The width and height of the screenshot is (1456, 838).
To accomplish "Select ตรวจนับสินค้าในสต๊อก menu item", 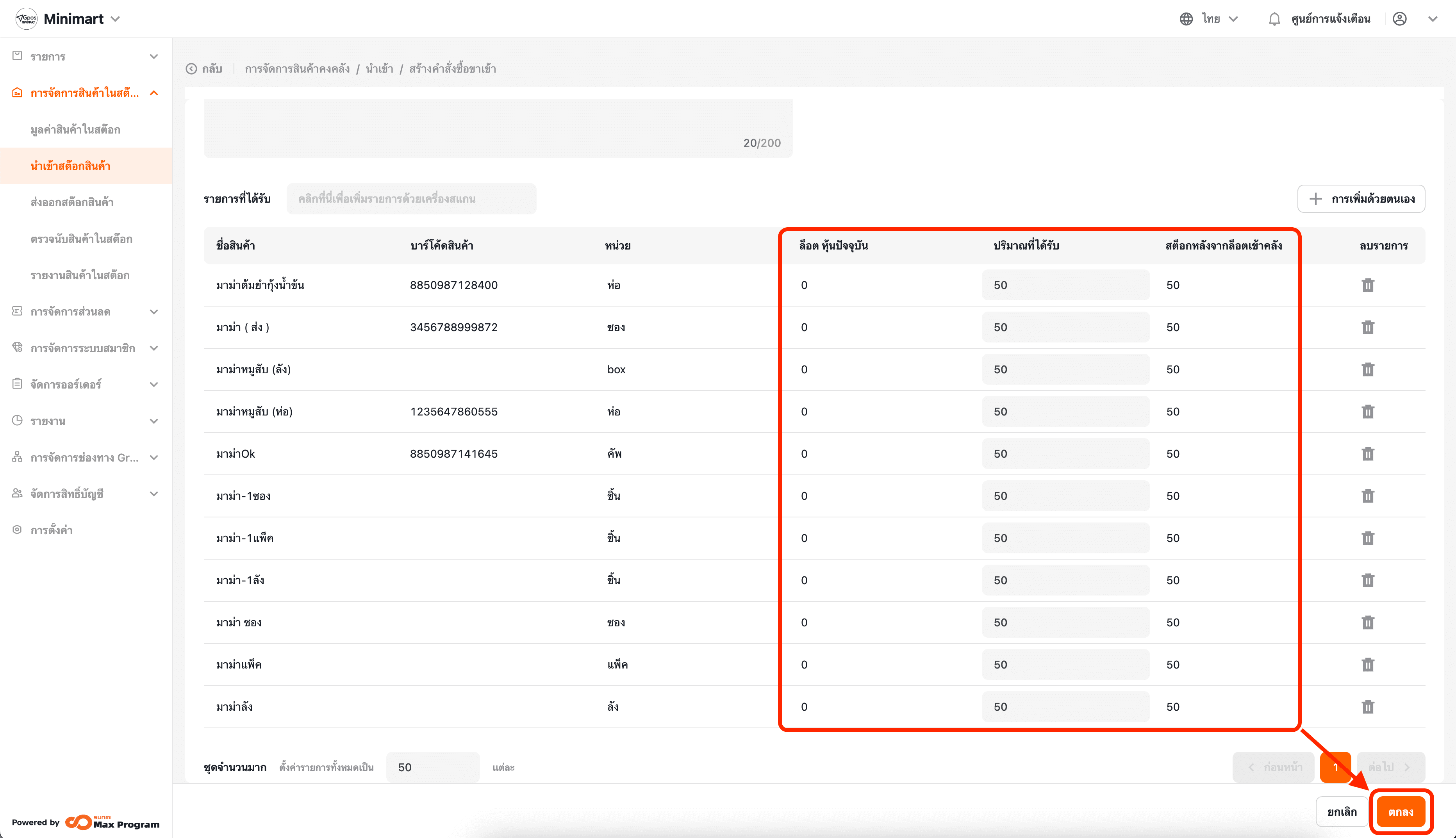I will click(81, 239).
